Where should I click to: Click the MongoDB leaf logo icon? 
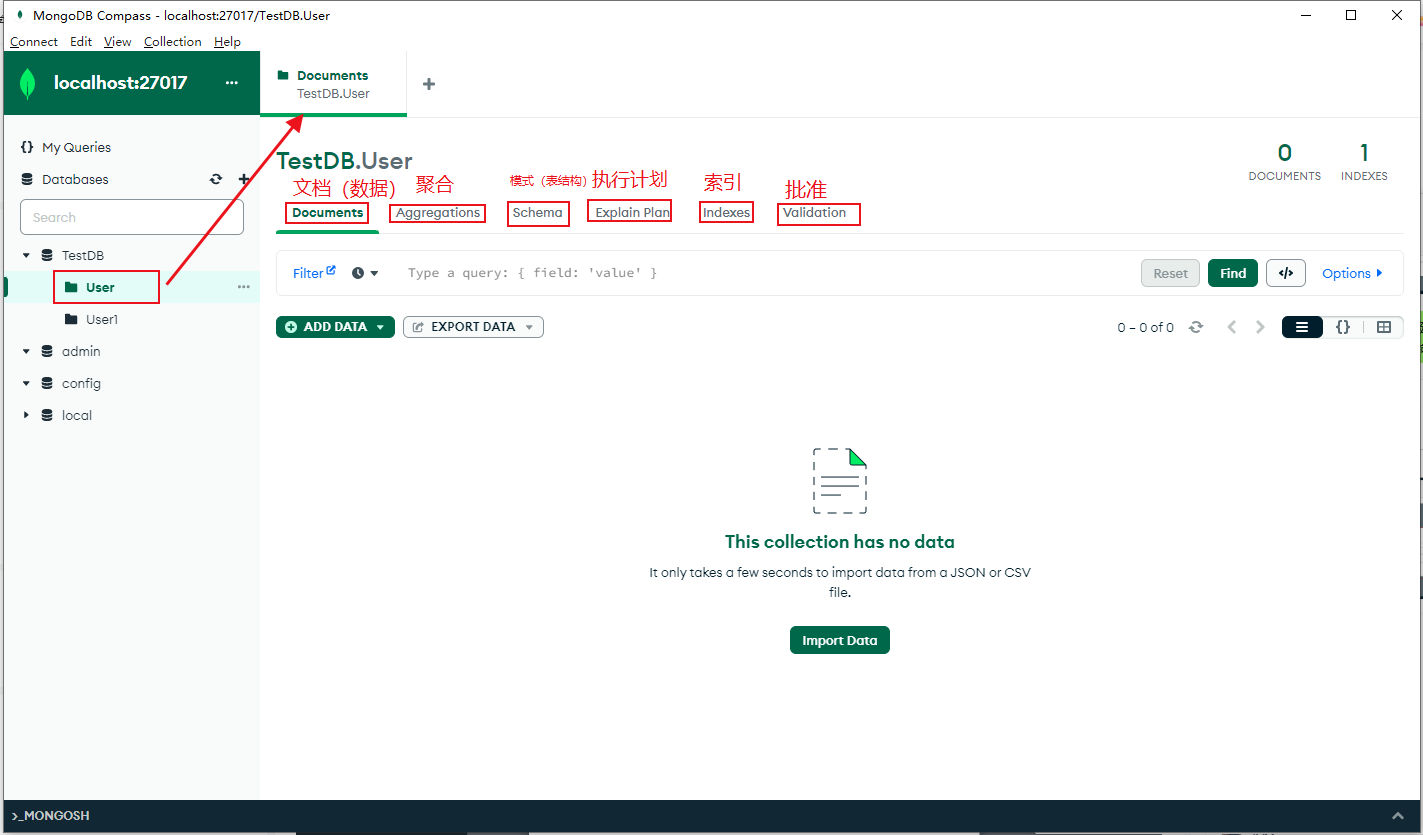tap(28, 83)
